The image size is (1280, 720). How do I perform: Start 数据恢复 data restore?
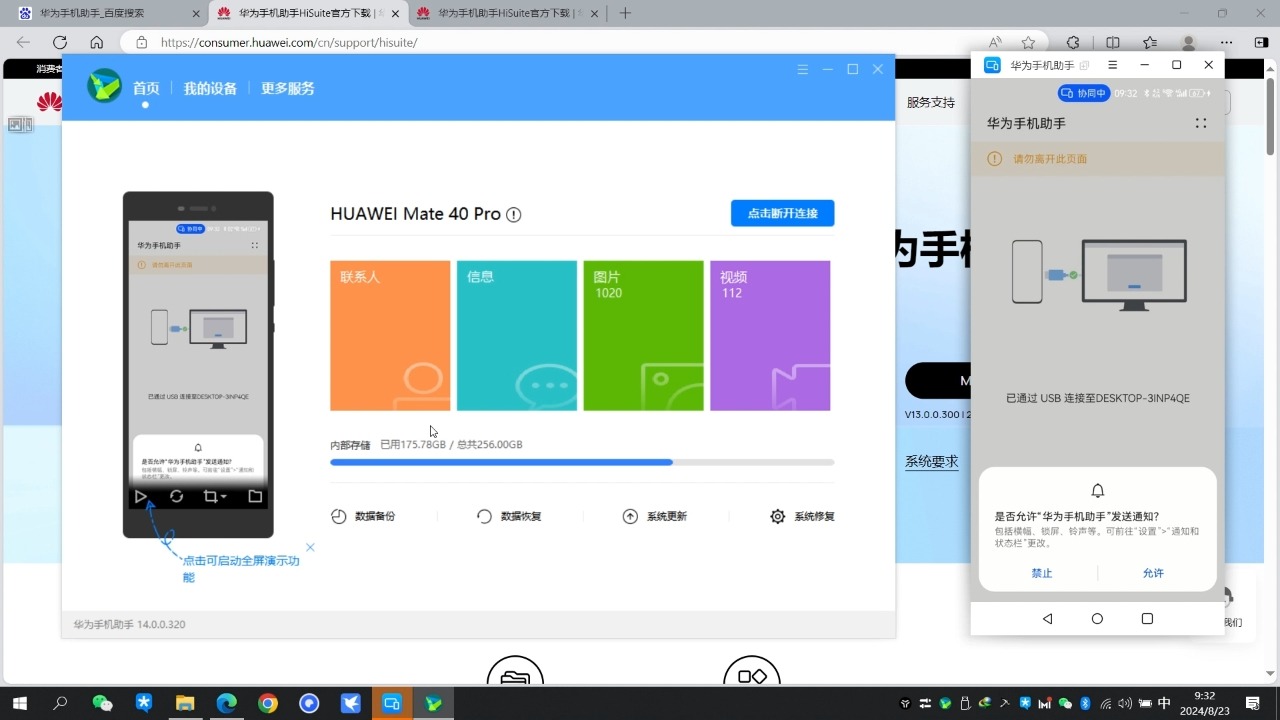click(510, 517)
